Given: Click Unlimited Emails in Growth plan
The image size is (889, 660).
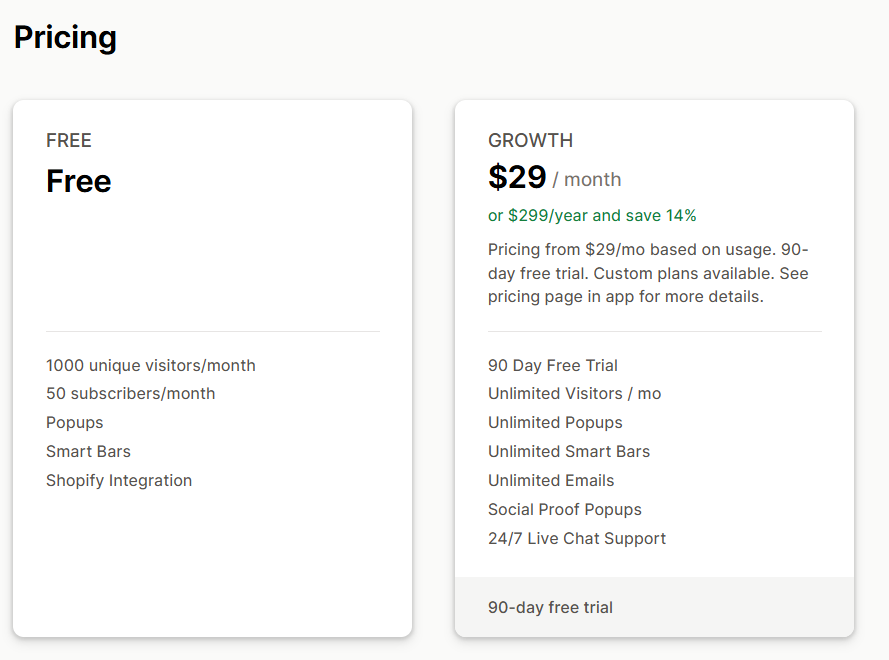Looking at the screenshot, I should [551, 481].
